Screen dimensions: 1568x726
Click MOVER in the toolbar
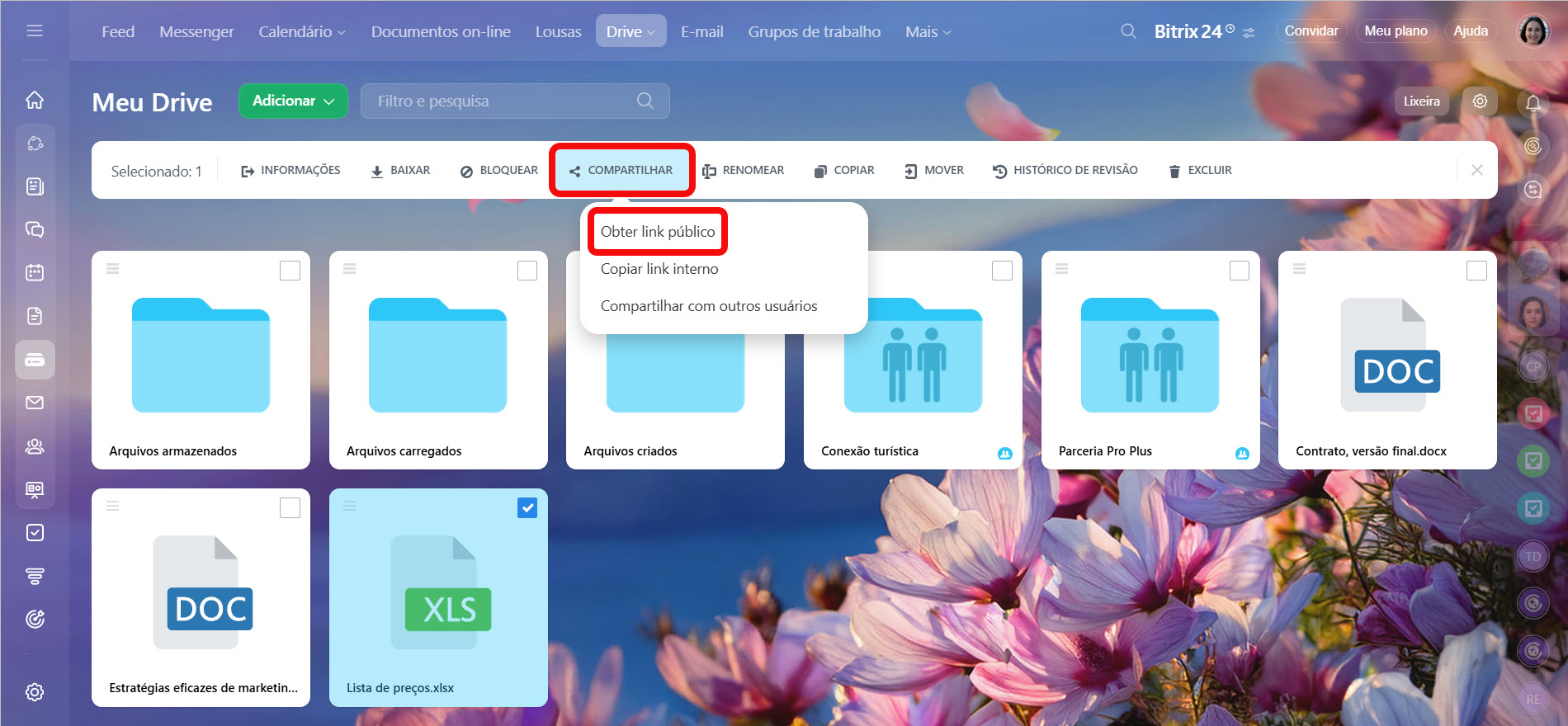click(x=933, y=170)
